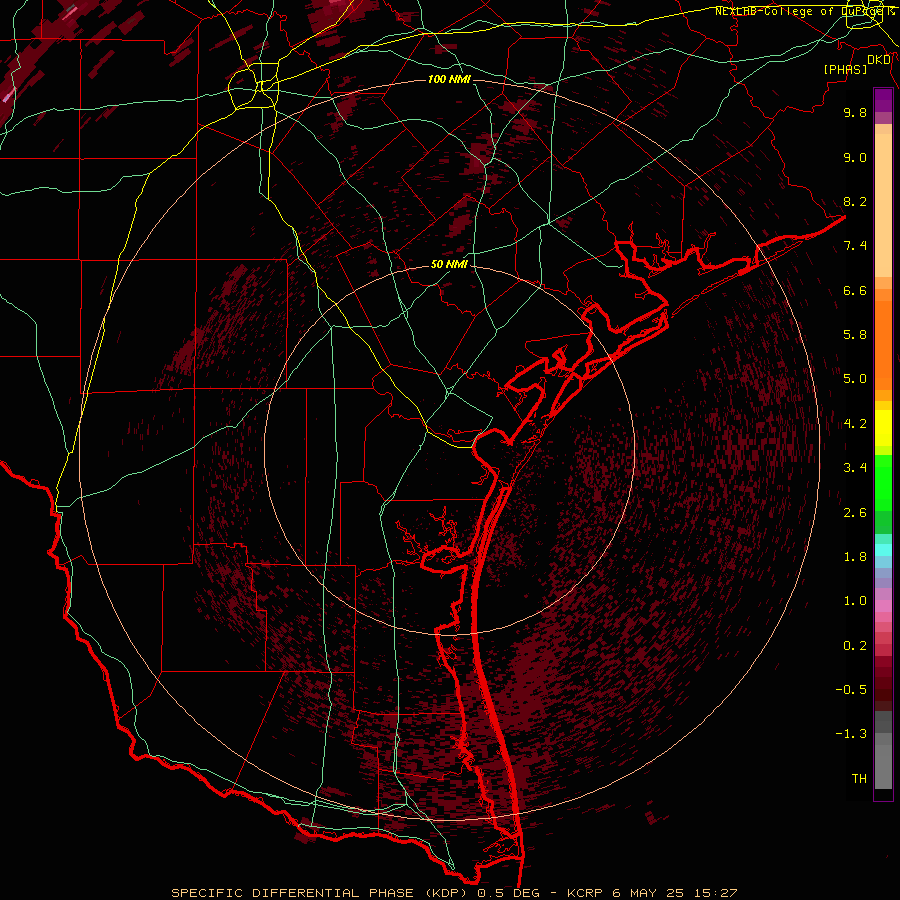Click the "DKD" label above the color scale
This screenshot has height=900, width=900.
click(x=879, y=60)
